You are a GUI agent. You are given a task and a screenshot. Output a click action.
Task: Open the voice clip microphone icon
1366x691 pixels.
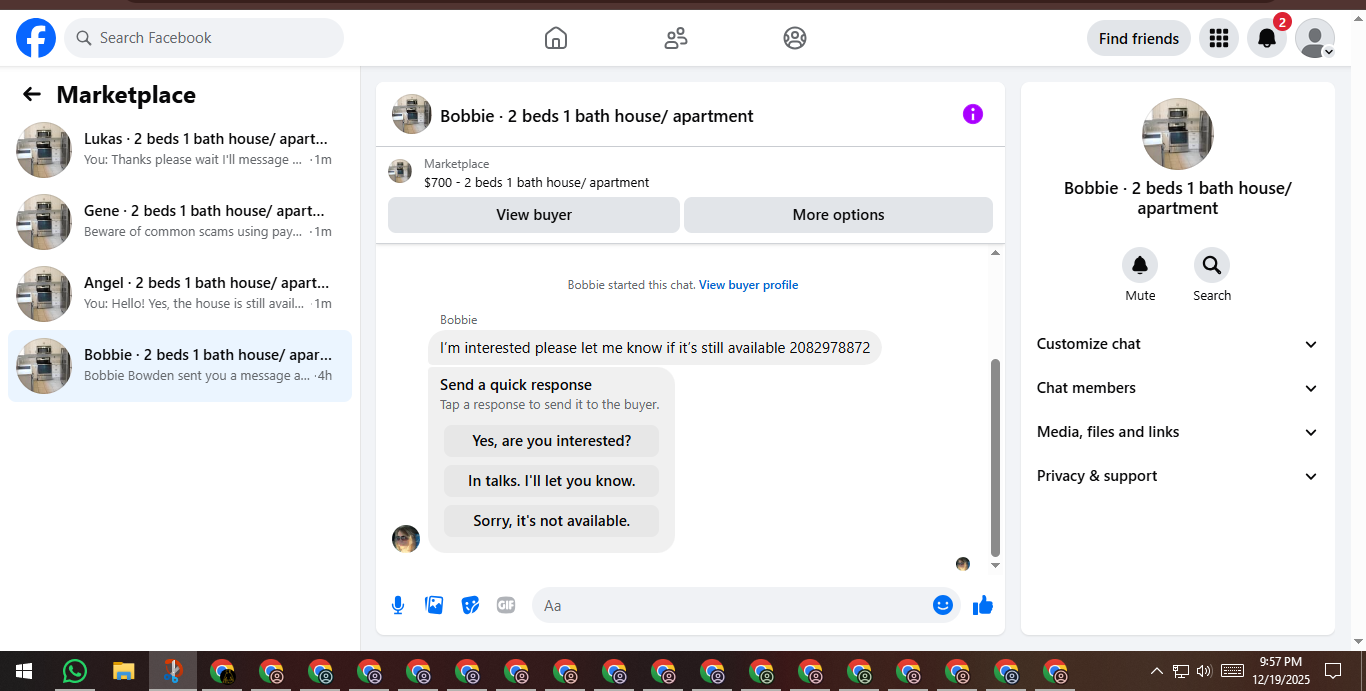[x=398, y=605]
